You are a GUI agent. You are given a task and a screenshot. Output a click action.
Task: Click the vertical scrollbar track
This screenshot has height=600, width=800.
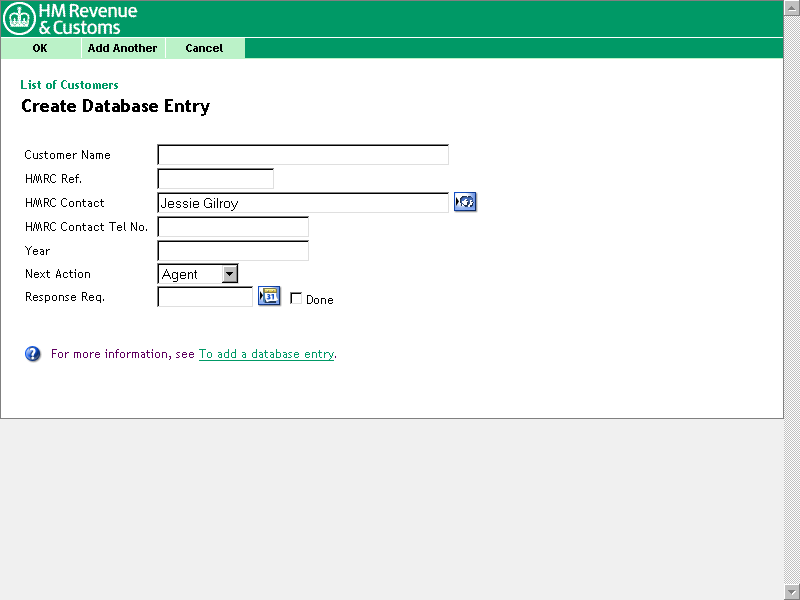tap(792, 300)
